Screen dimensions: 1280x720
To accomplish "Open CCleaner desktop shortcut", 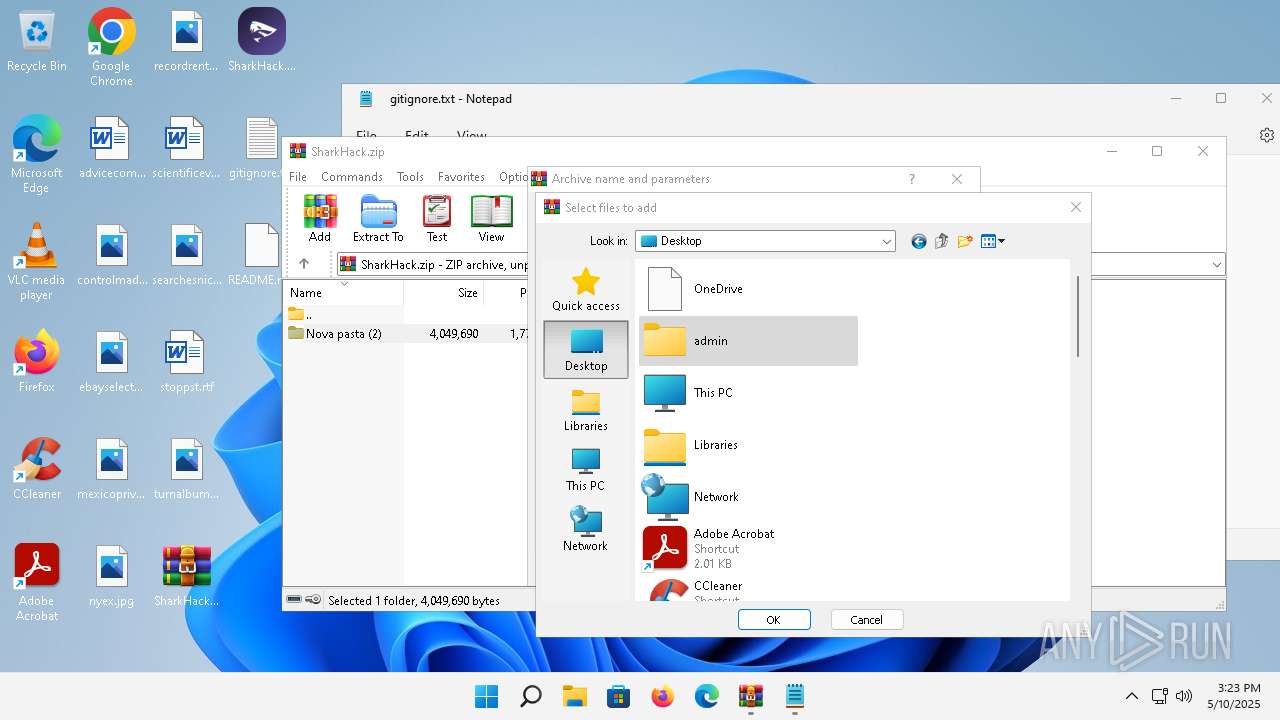I will tap(37, 468).
